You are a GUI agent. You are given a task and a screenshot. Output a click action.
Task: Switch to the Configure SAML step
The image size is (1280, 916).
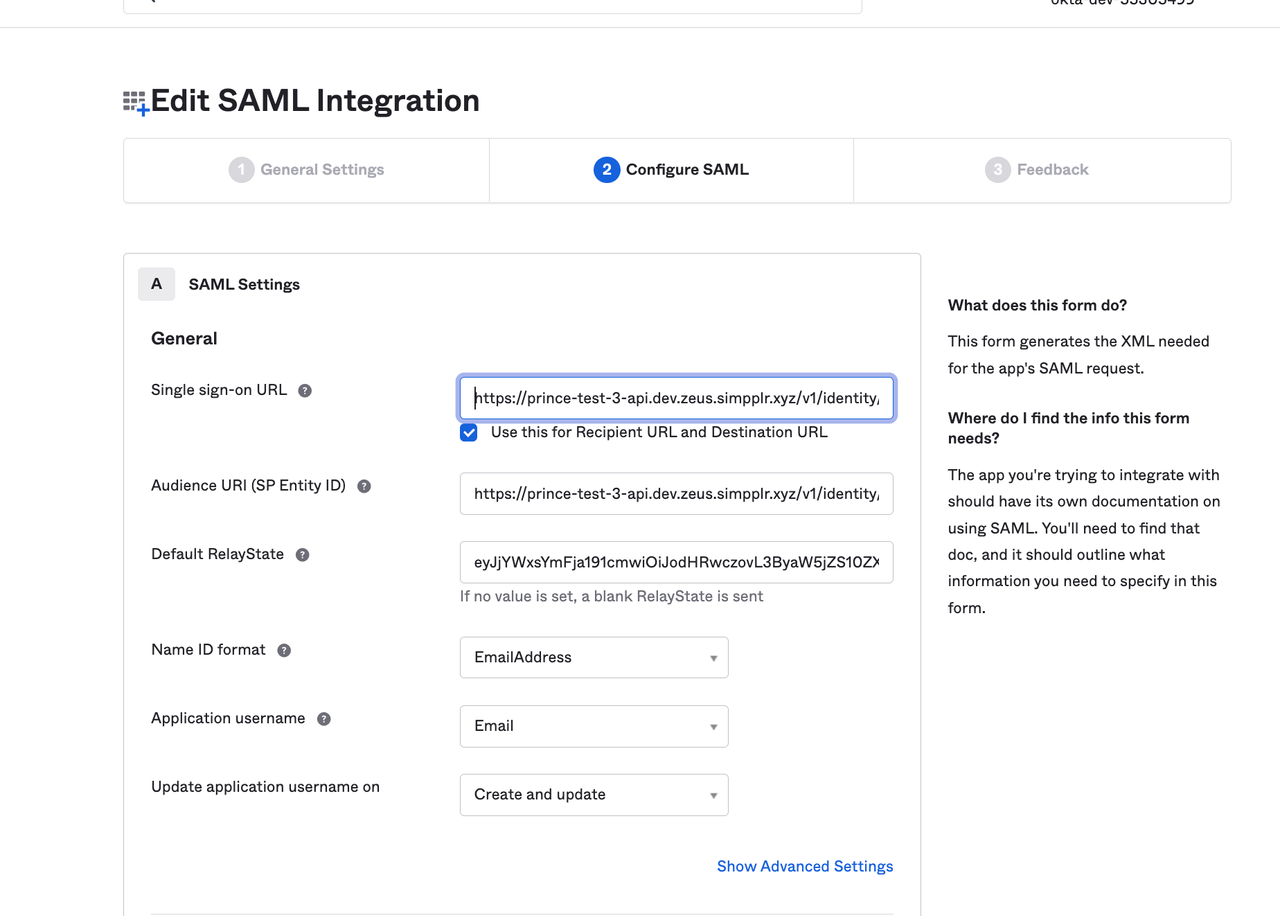(670, 169)
